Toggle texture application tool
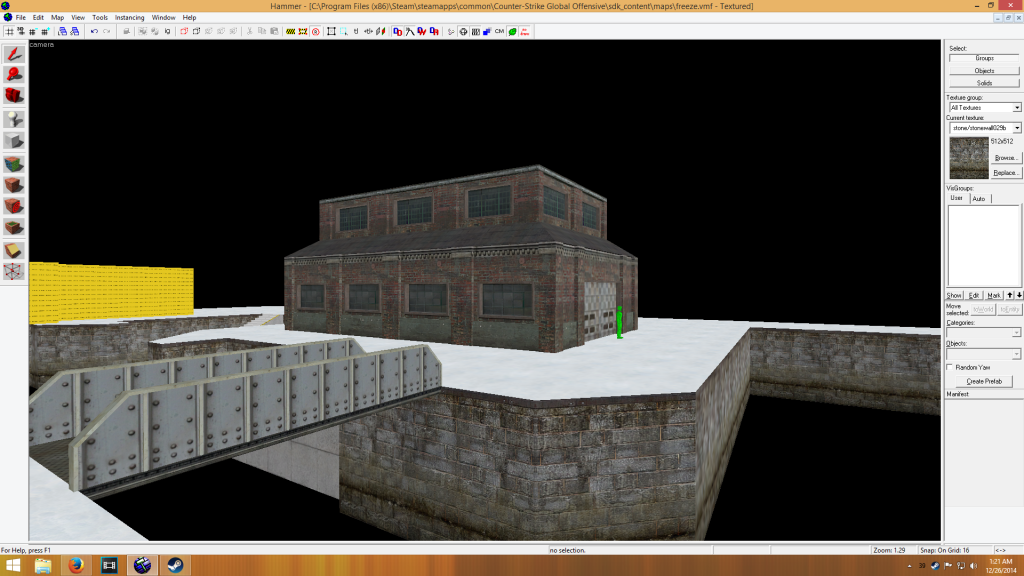 14,163
